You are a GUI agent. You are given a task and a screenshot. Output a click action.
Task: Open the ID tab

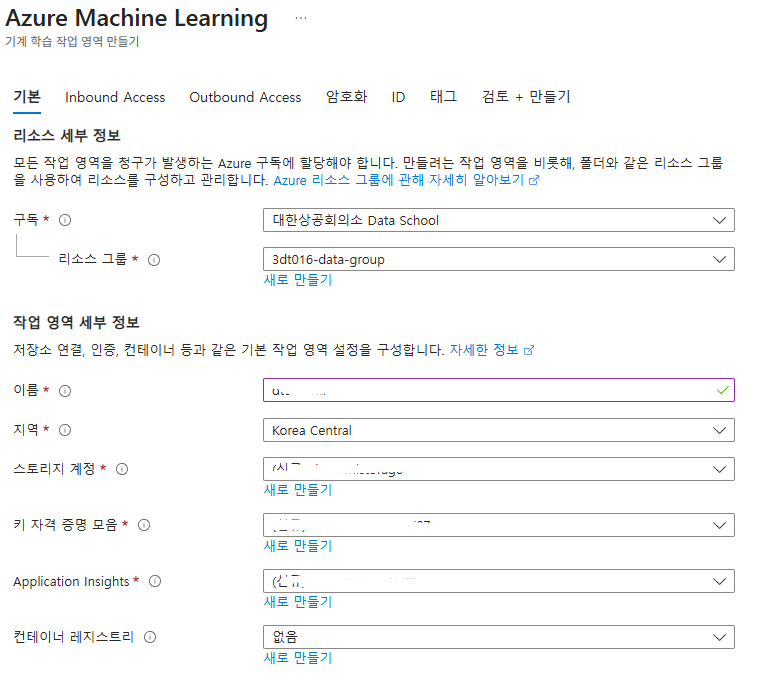pos(398,97)
